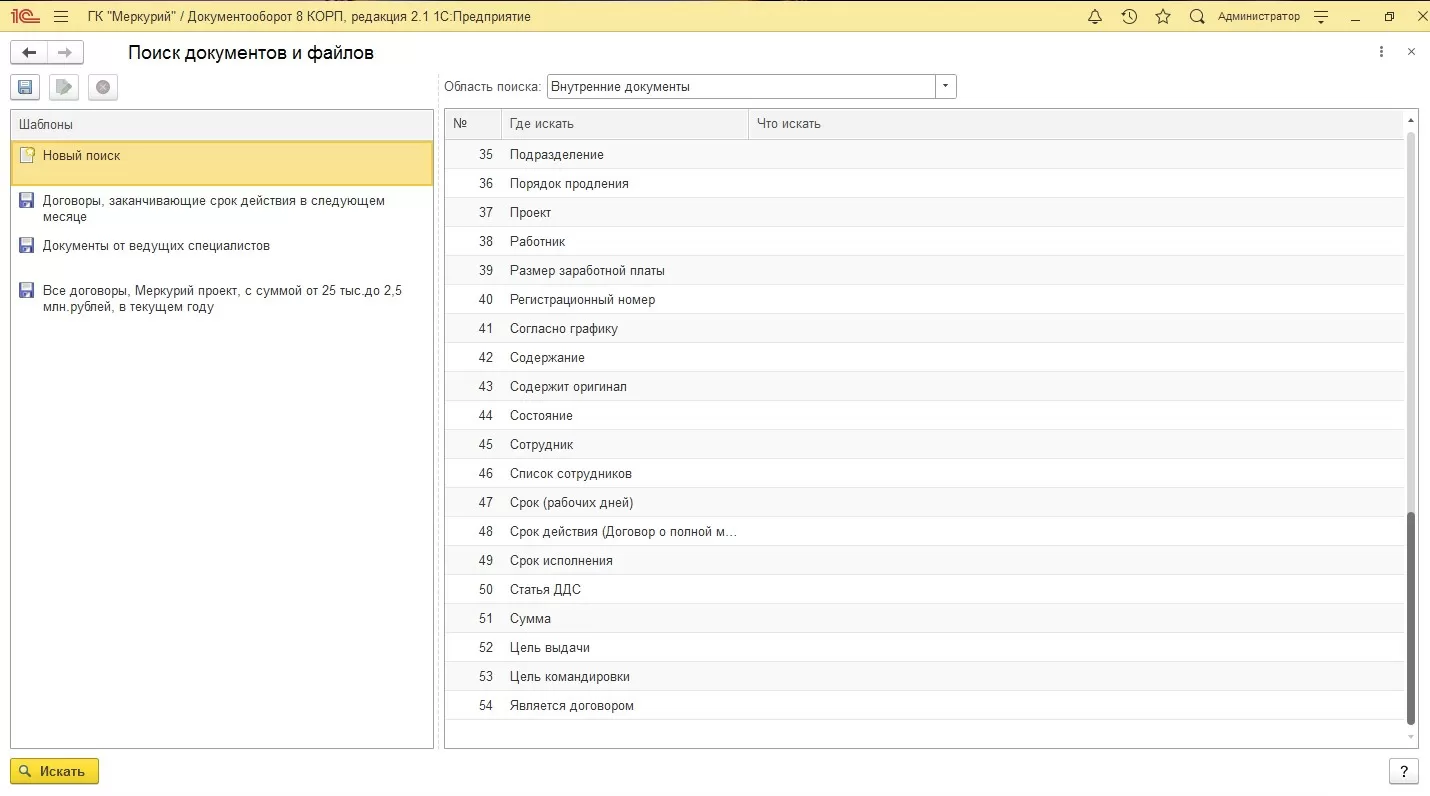Click the back navigation arrow
The width and height of the screenshot is (1430, 796).
click(x=29, y=53)
